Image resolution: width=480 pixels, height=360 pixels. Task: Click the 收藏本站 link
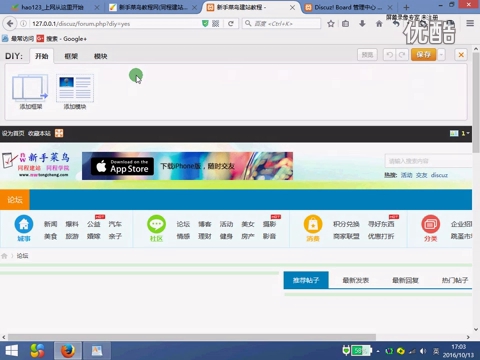[x=39, y=133]
